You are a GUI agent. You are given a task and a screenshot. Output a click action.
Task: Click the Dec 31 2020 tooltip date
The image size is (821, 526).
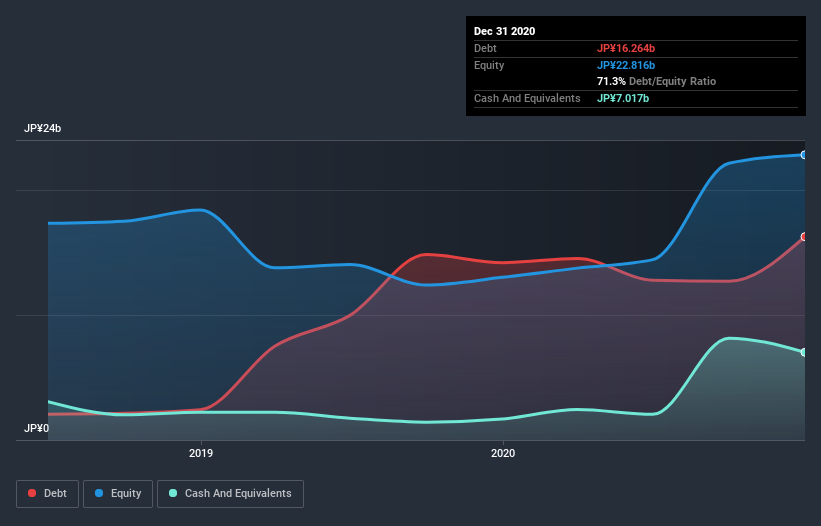click(504, 31)
